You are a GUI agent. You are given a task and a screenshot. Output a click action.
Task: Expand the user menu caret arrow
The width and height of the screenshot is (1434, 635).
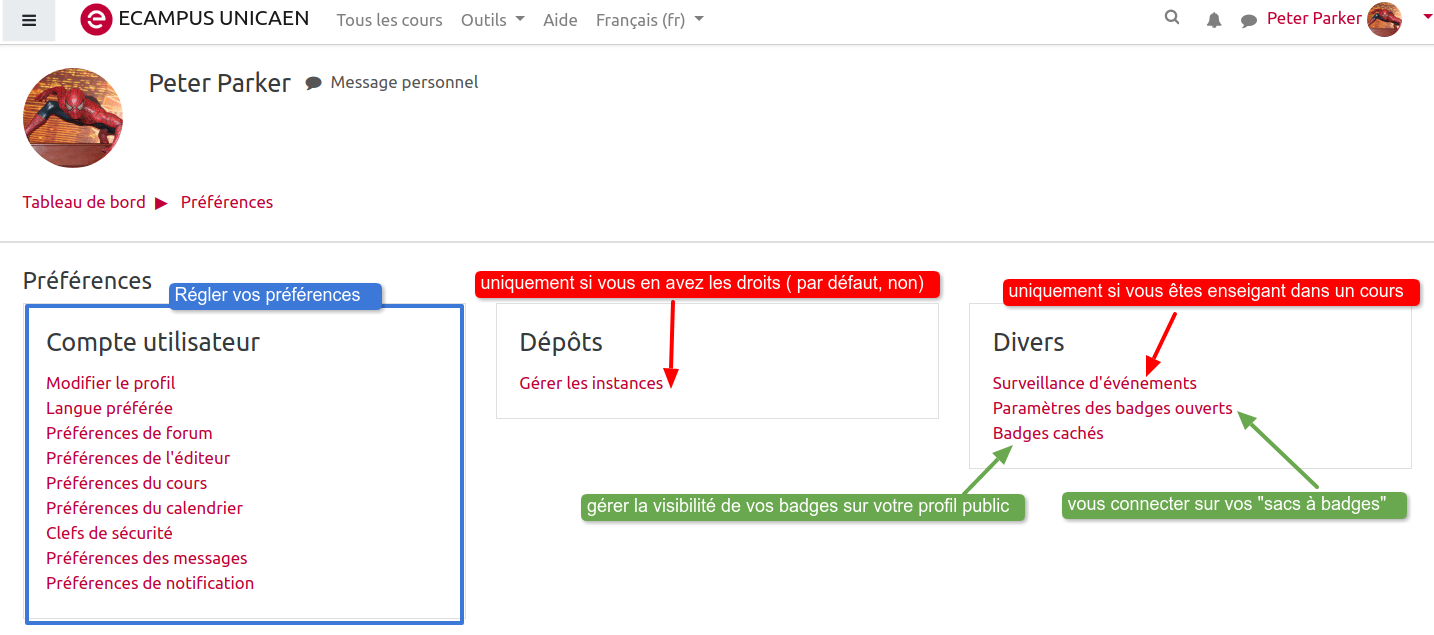point(1427,16)
